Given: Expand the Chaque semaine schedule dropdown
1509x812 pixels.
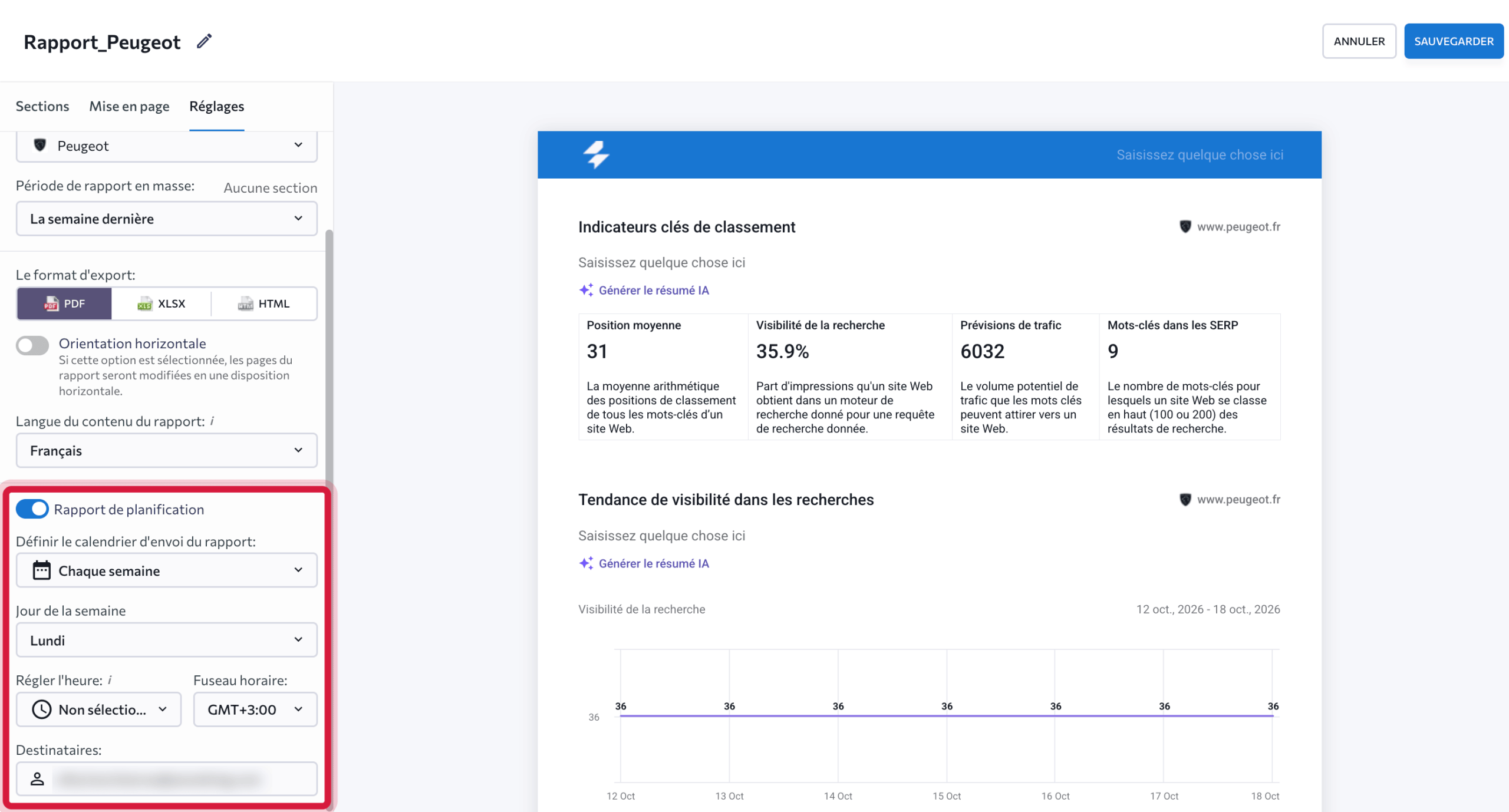Looking at the screenshot, I should [x=166, y=570].
